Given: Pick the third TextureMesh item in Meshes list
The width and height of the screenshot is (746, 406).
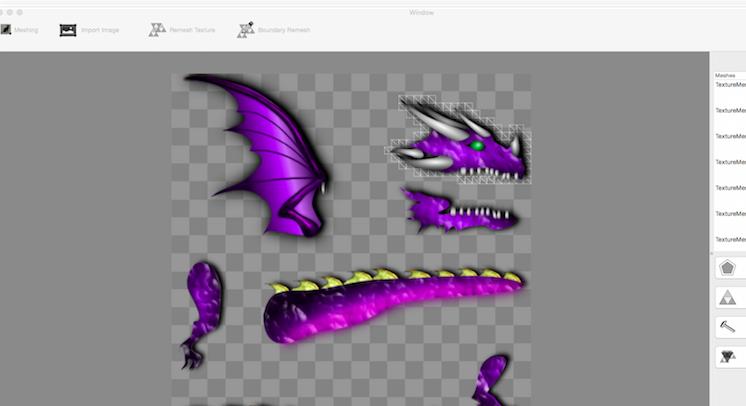Looking at the screenshot, I should [731, 137].
